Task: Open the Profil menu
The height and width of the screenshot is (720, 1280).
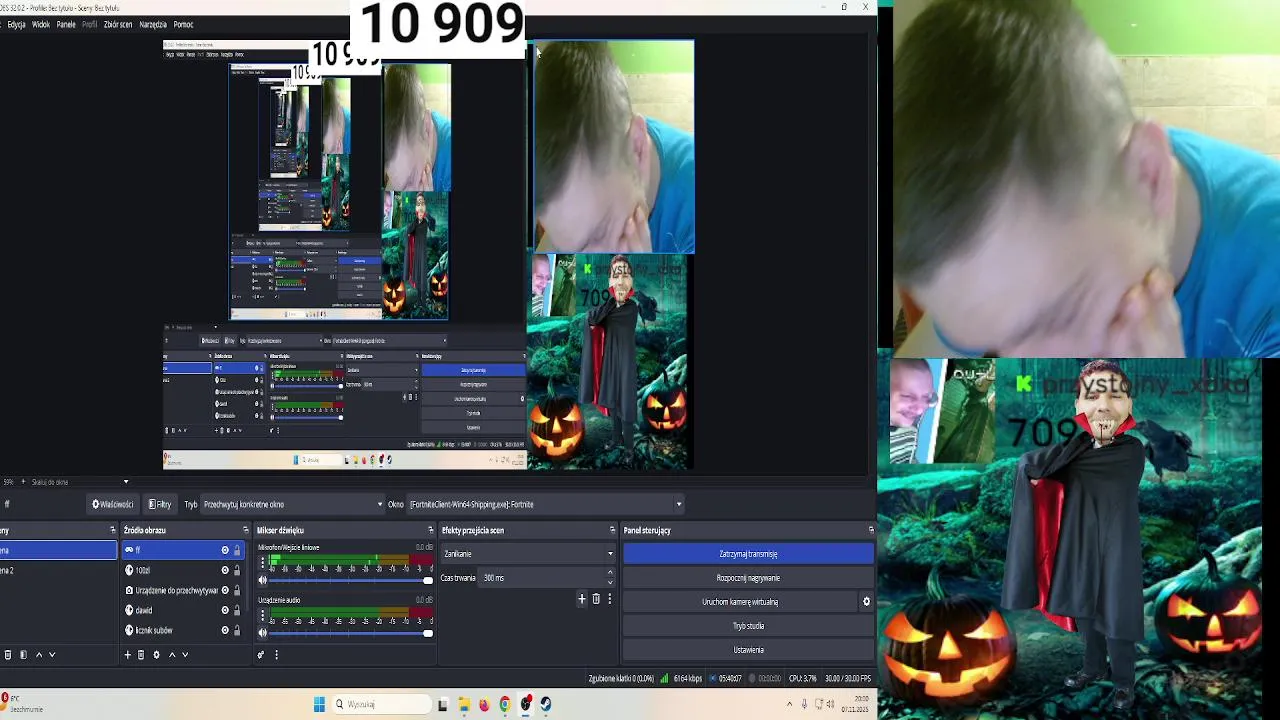Action: click(89, 24)
